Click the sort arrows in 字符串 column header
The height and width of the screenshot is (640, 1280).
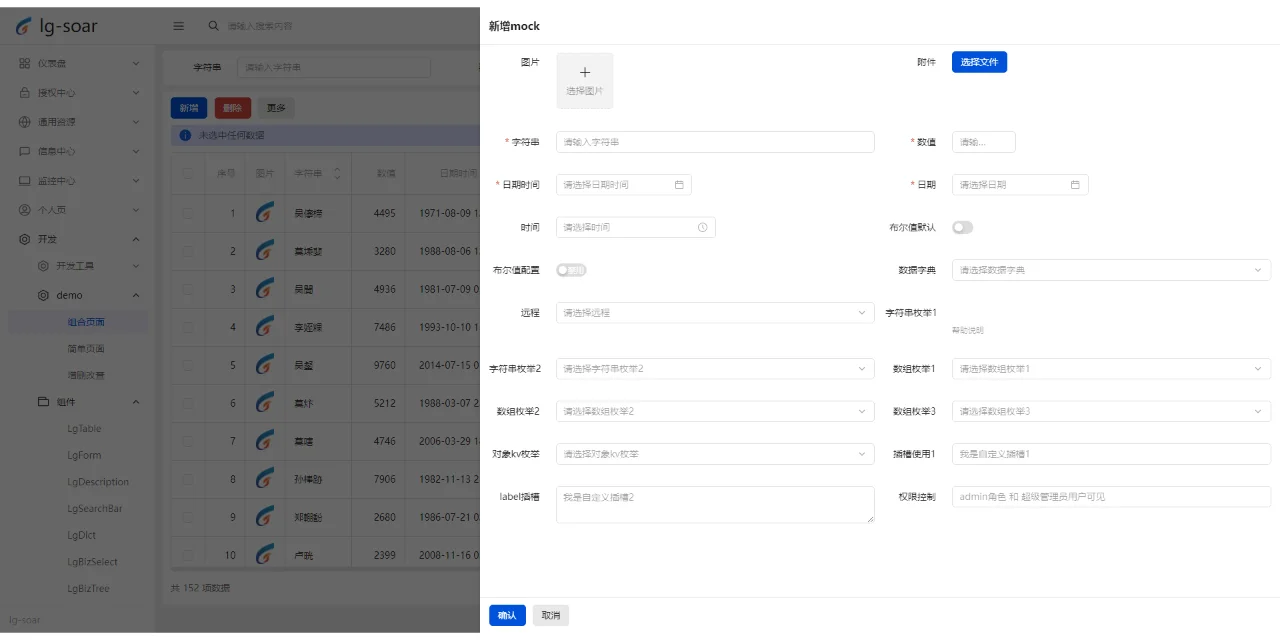point(336,174)
